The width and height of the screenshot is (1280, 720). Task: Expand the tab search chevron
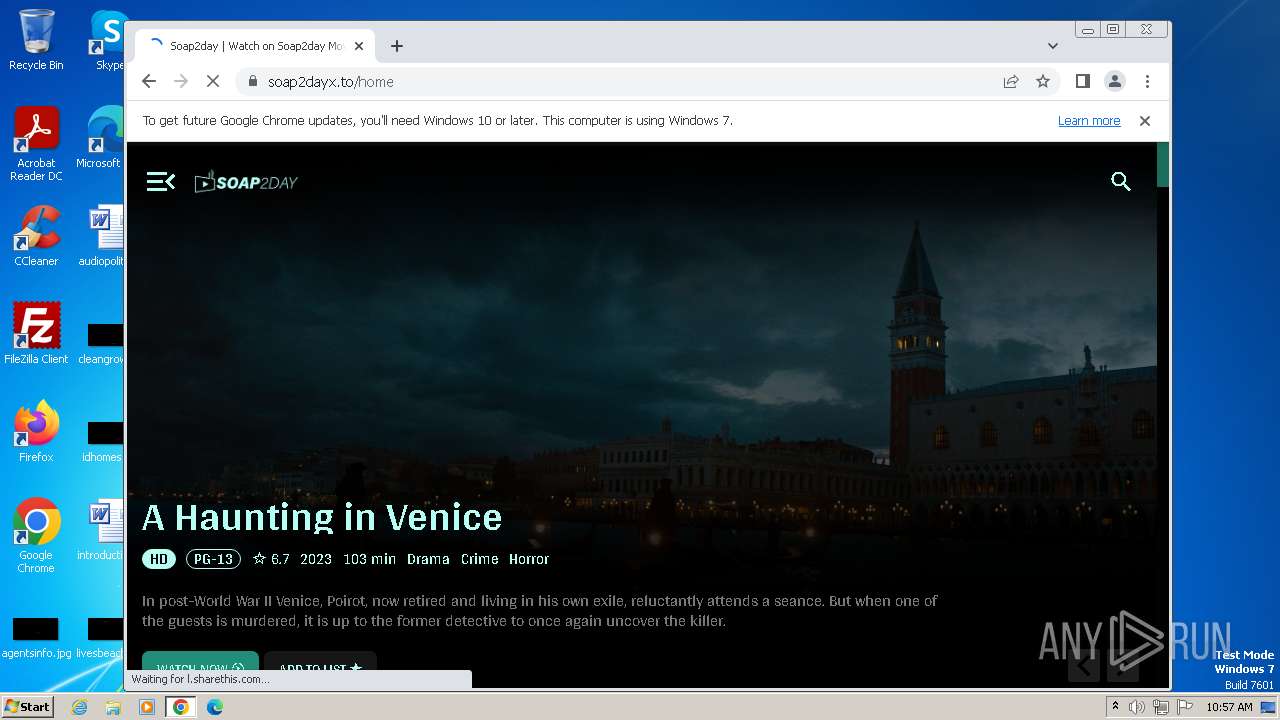[x=1053, y=46]
